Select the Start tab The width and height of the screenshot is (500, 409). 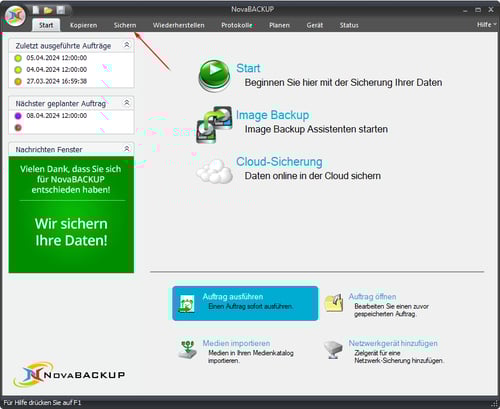(x=46, y=25)
